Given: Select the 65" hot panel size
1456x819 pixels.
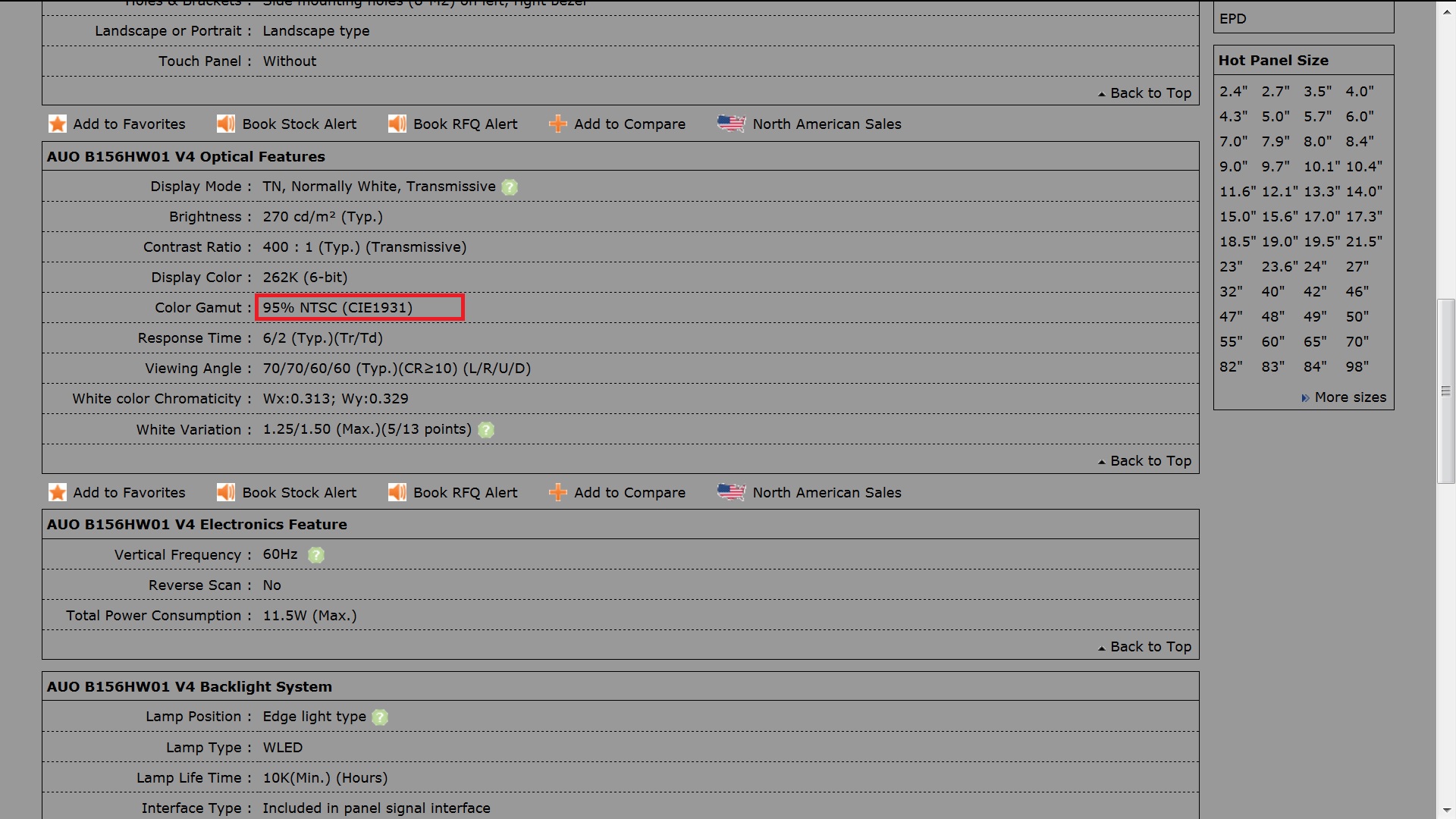Looking at the screenshot, I should 1315,341.
